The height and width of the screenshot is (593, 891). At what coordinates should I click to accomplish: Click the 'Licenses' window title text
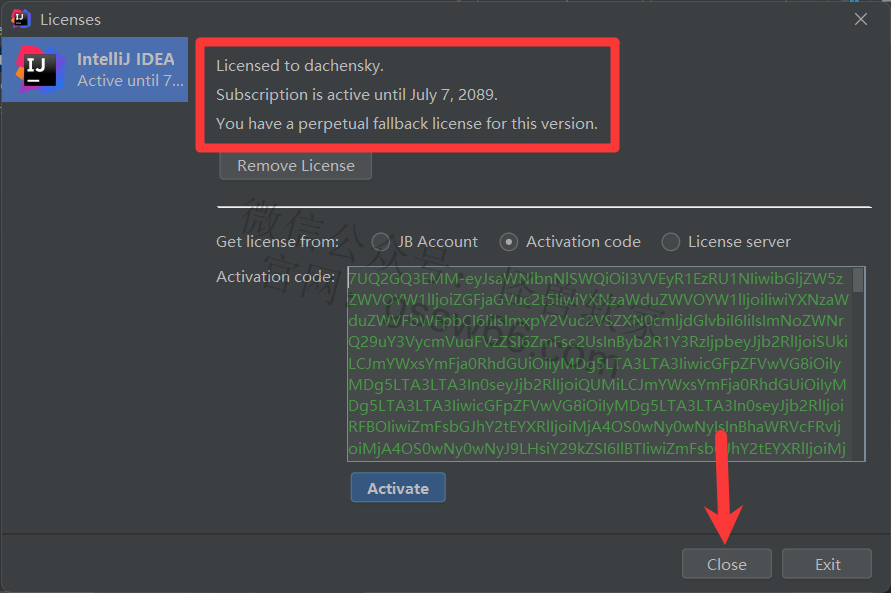tap(70, 19)
